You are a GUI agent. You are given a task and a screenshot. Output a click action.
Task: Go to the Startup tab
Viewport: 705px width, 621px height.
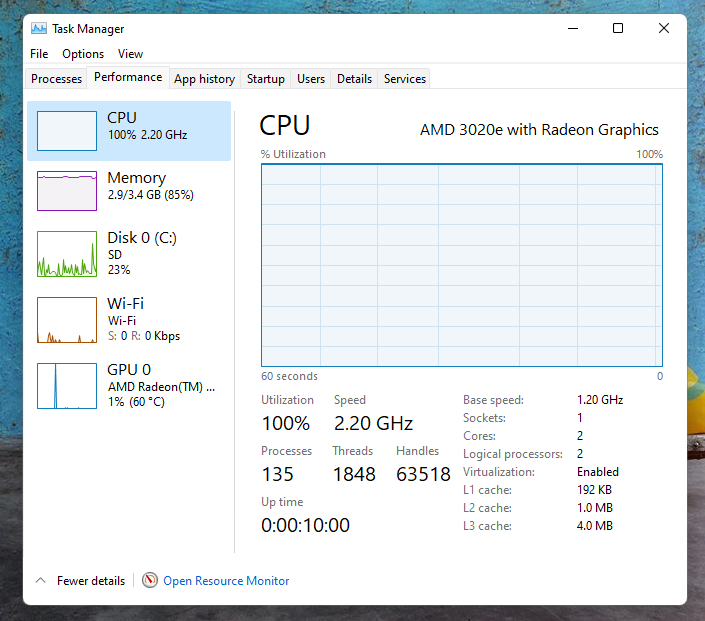click(266, 79)
